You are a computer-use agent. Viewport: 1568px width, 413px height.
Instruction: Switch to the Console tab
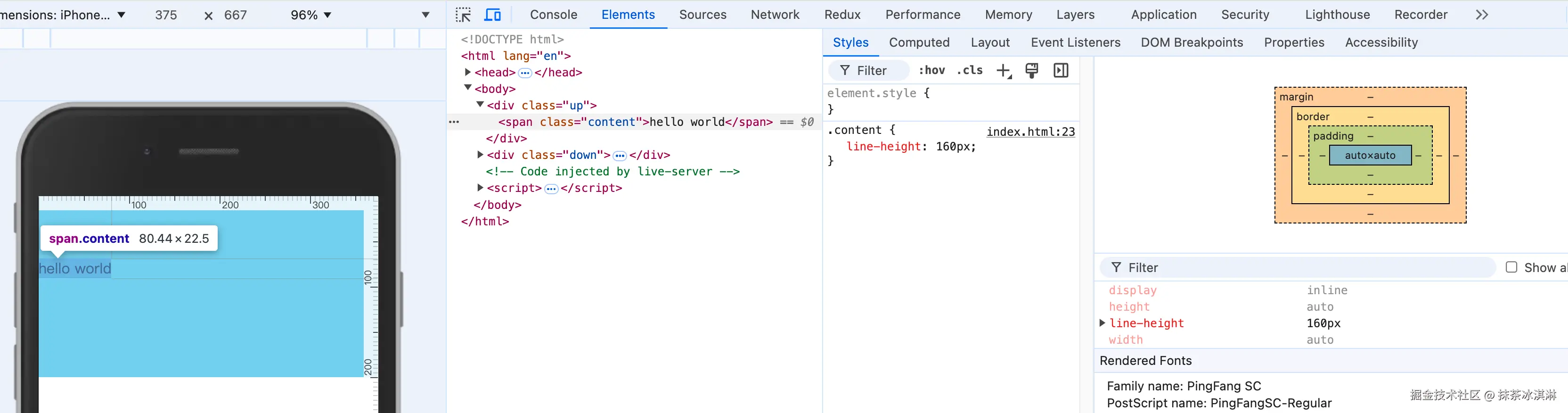(553, 15)
